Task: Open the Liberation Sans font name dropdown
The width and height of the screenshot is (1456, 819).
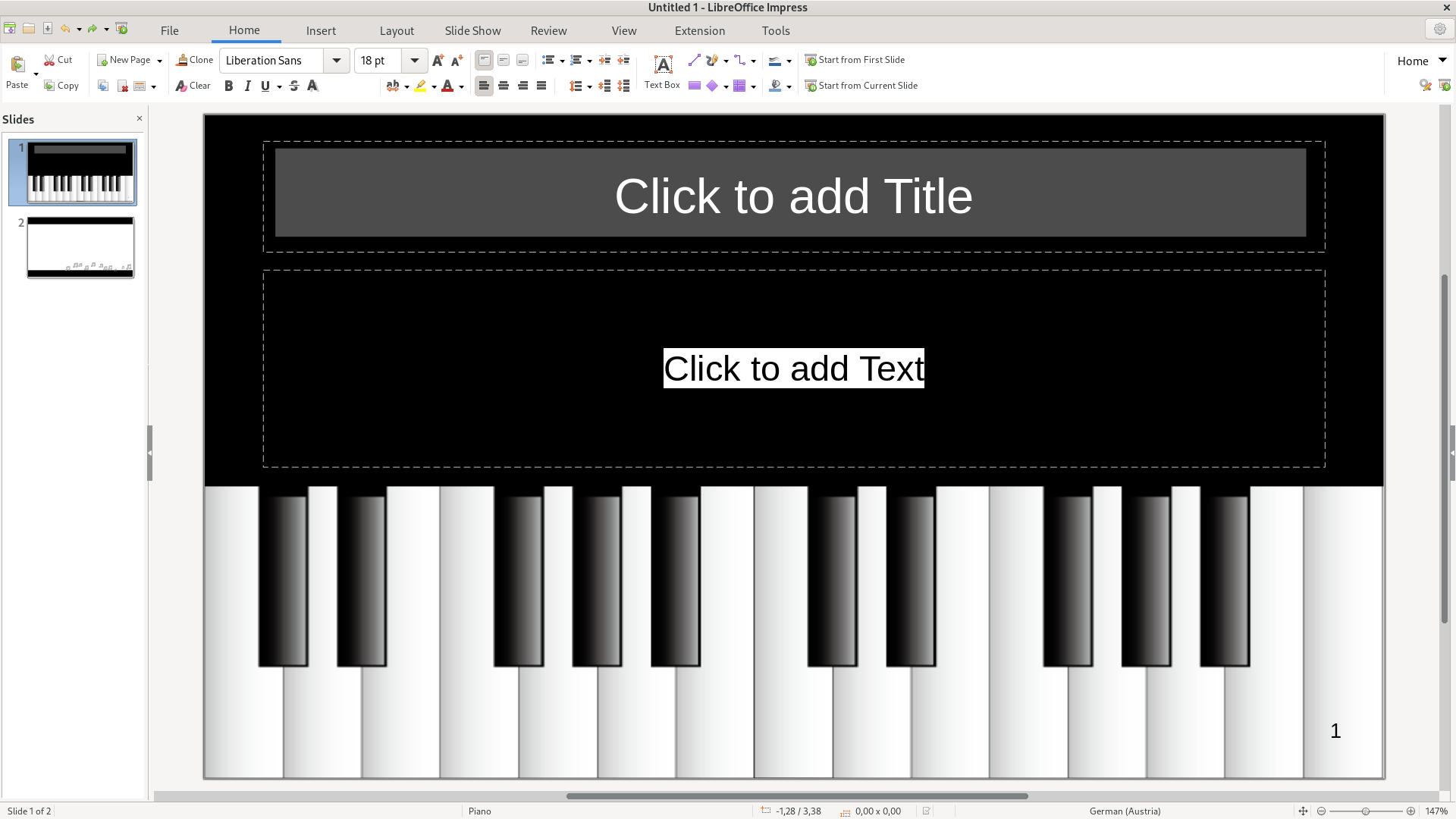Action: [337, 61]
